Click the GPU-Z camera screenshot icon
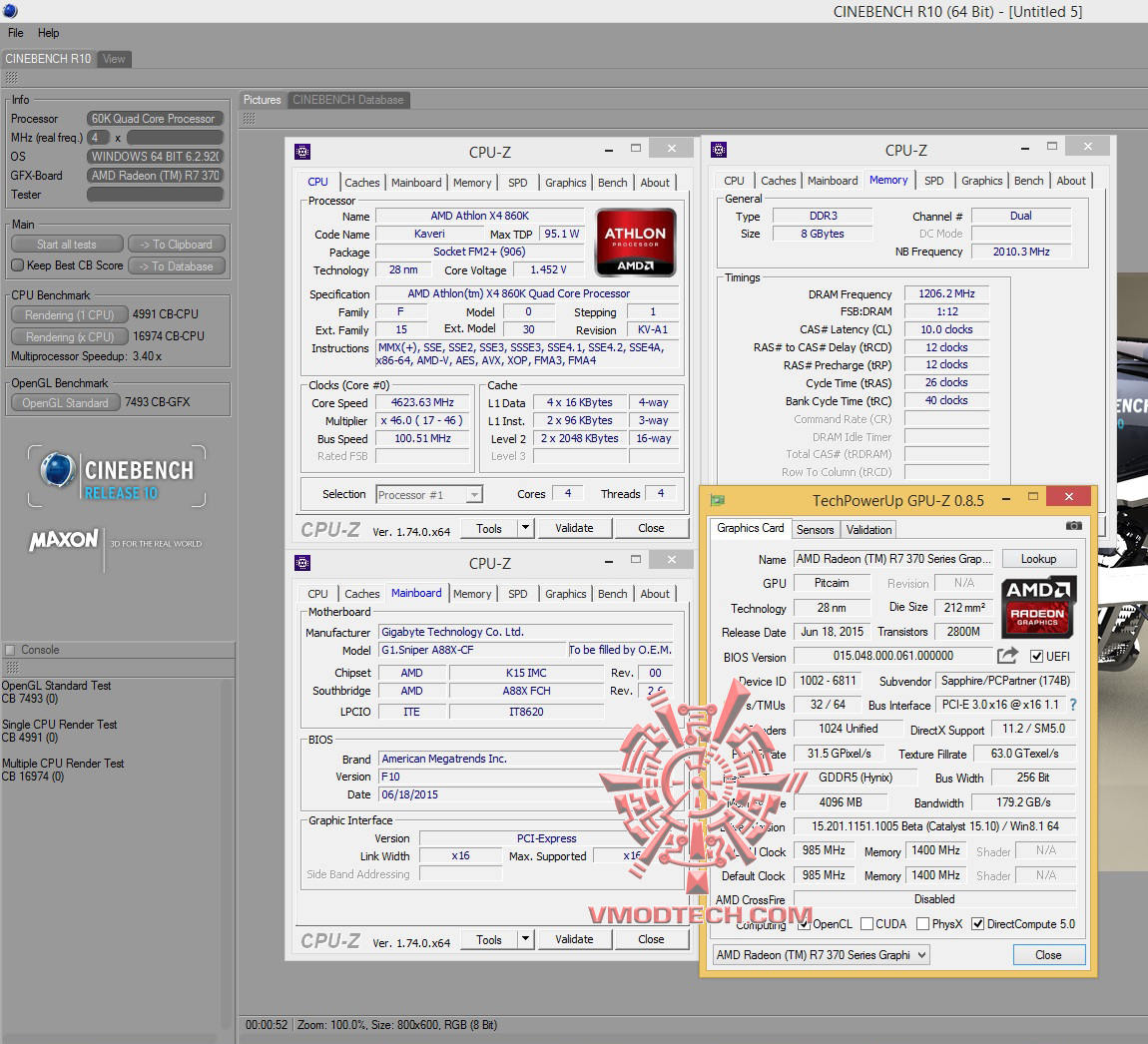Viewport: 1148px width, 1044px height. point(1073,526)
